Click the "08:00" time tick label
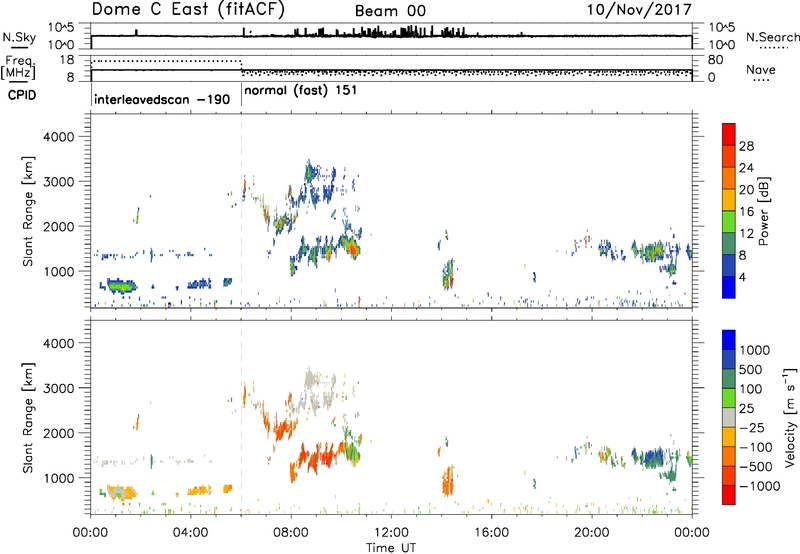The height and width of the screenshot is (554, 800). pos(291,533)
